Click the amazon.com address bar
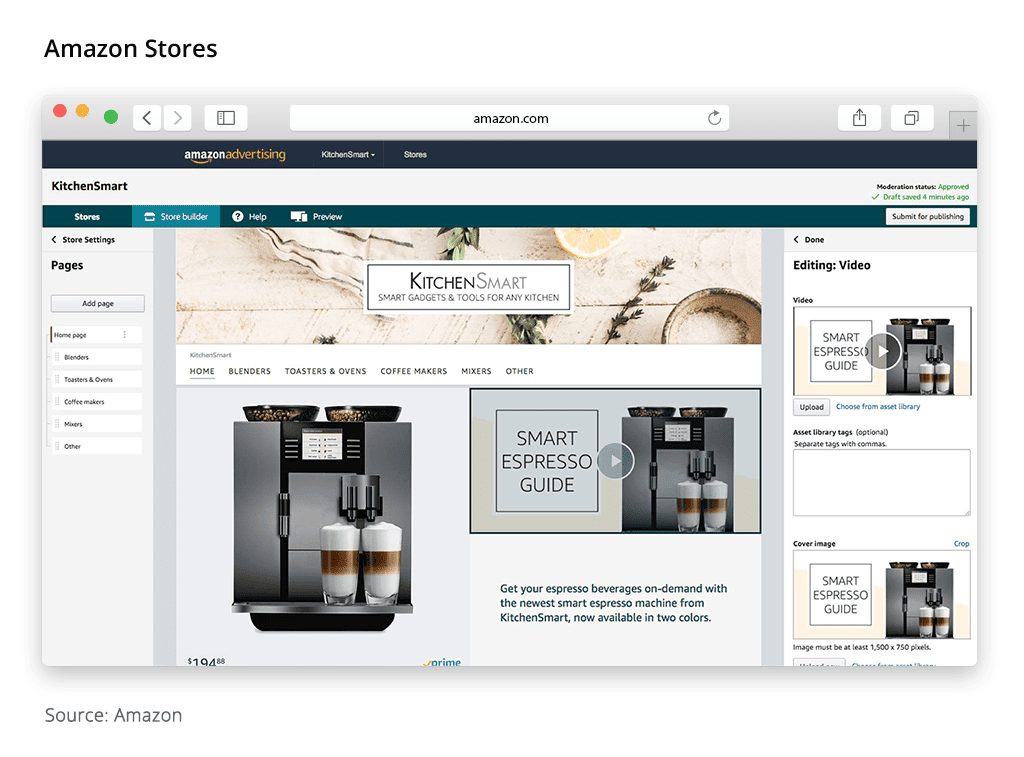1024x757 pixels. [509, 118]
